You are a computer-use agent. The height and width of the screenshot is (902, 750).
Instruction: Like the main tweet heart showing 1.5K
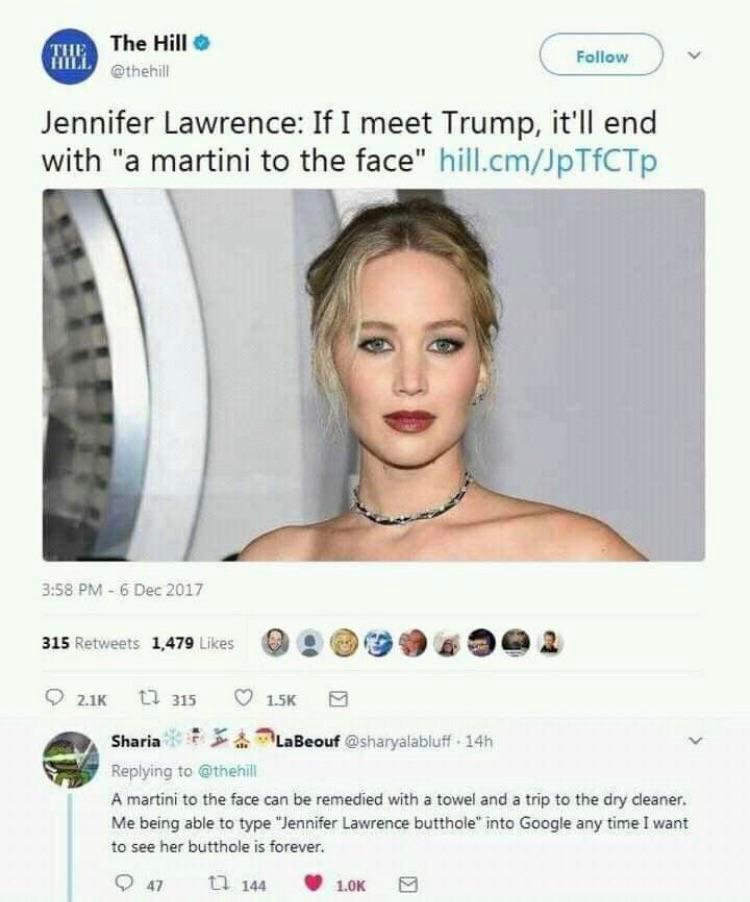point(243,699)
